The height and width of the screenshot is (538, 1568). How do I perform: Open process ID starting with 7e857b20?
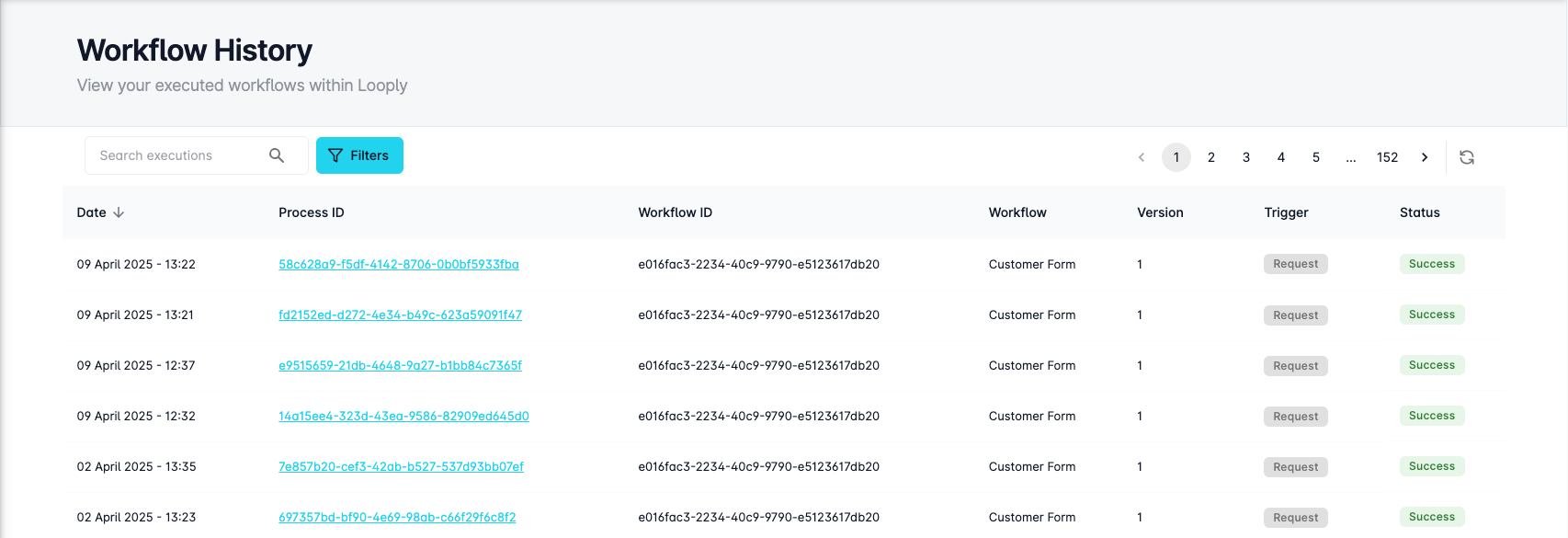[x=401, y=467]
